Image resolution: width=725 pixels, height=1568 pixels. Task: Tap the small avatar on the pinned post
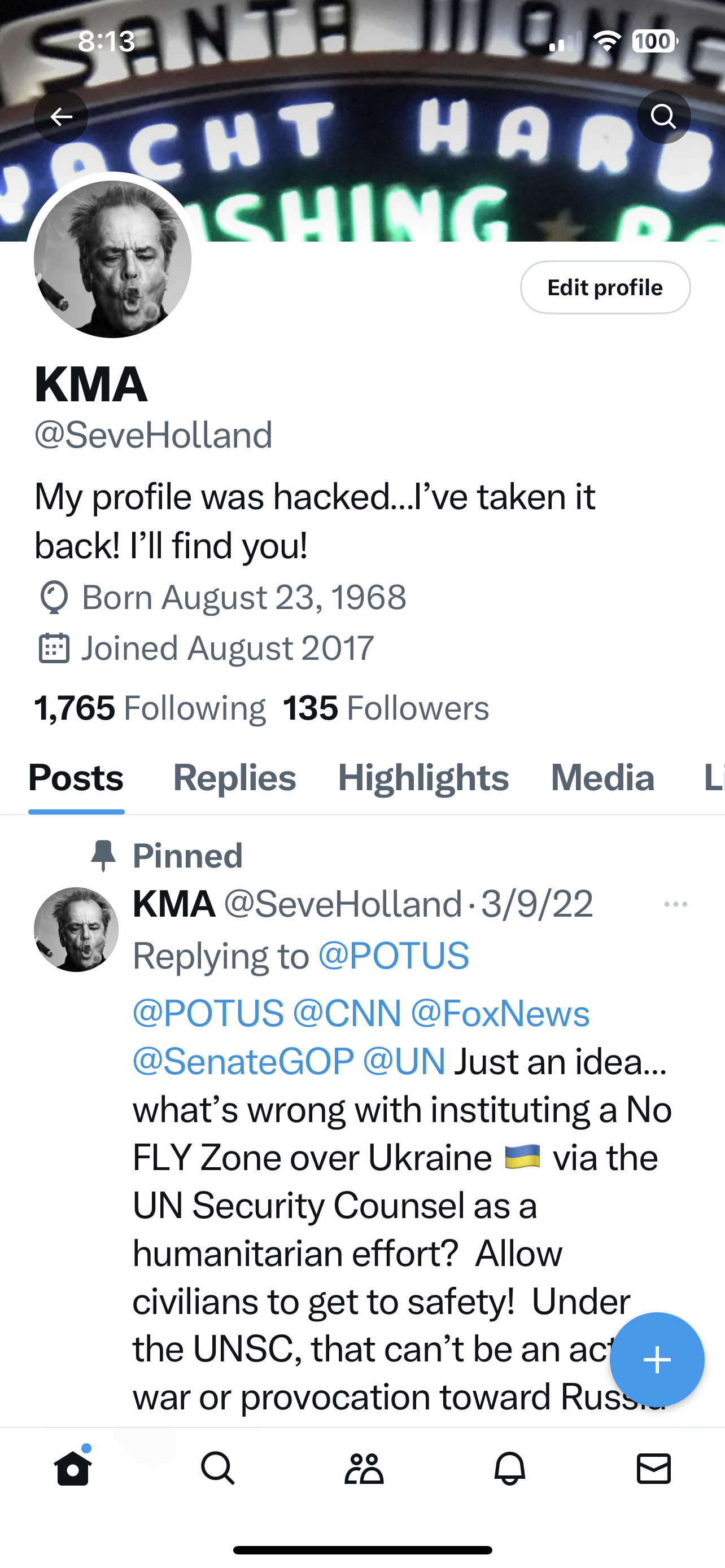[76, 929]
